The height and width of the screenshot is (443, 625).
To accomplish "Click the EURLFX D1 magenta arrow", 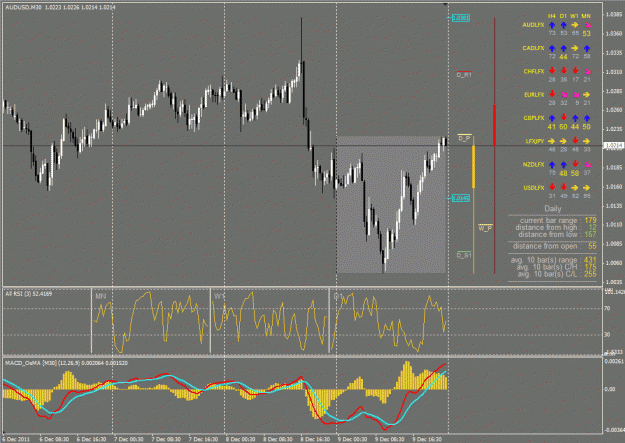I will 564,95.
